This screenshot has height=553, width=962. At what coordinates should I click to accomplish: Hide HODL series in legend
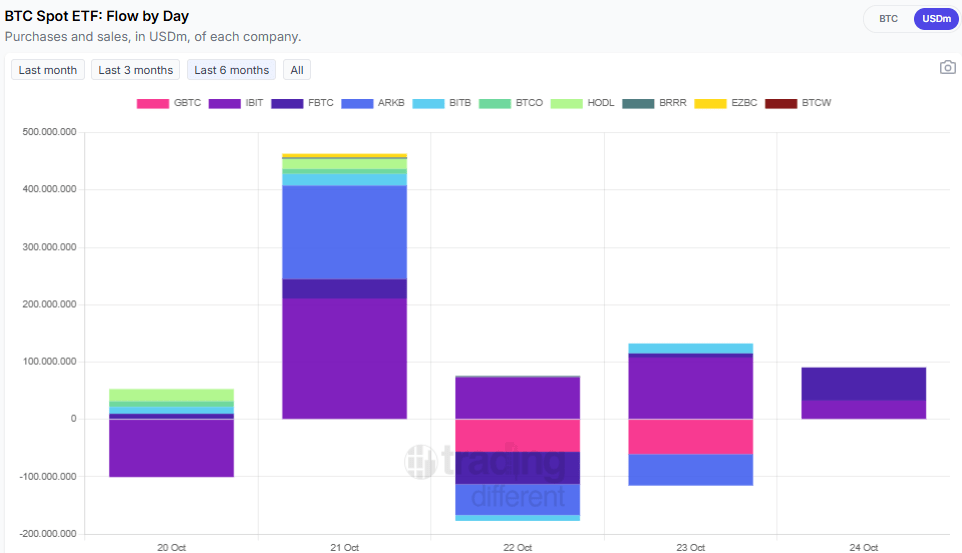[x=567, y=103]
